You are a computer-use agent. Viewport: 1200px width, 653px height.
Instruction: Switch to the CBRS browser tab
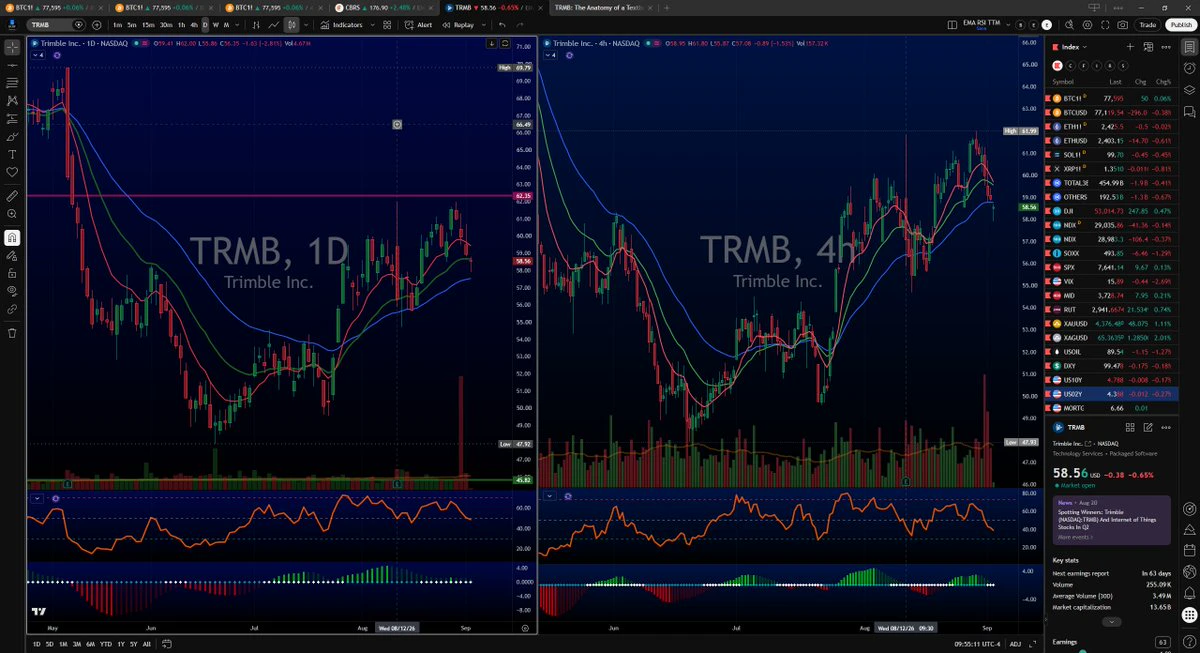coord(384,6)
